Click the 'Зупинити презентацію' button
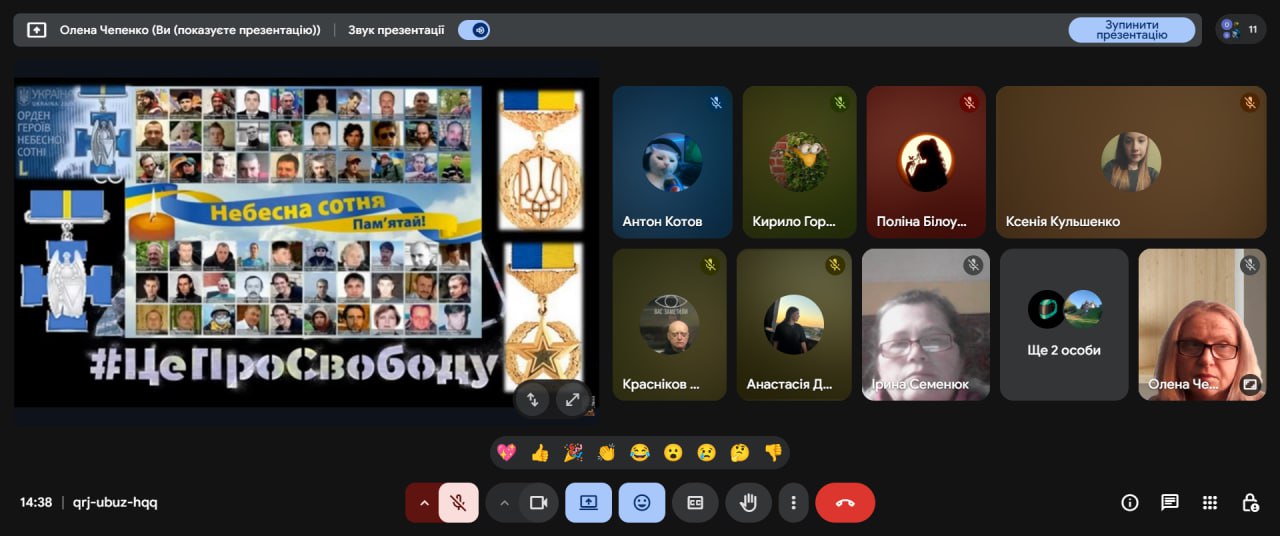Screen dimensions: 1280x536 click(1131, 30)
